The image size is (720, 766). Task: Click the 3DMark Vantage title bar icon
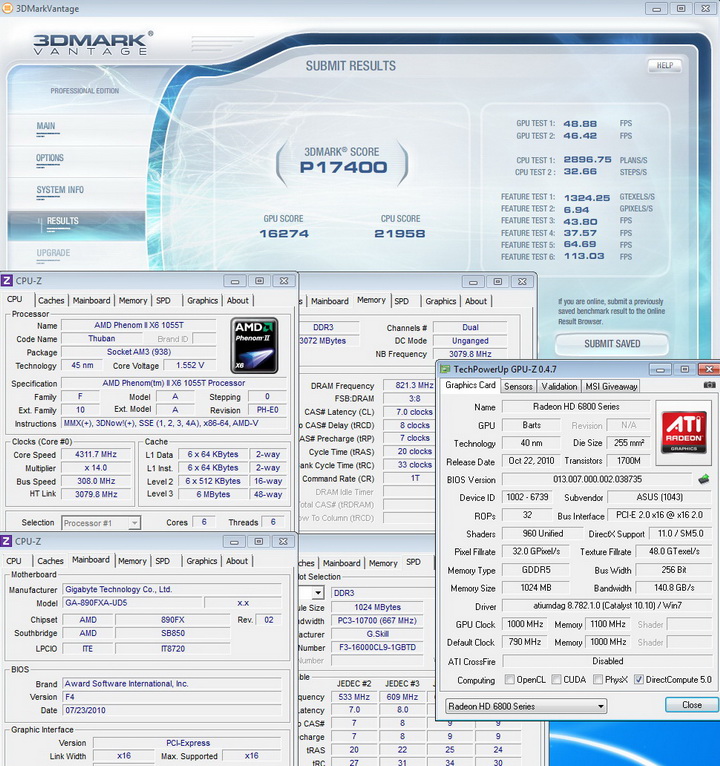[x=7, y=8]
